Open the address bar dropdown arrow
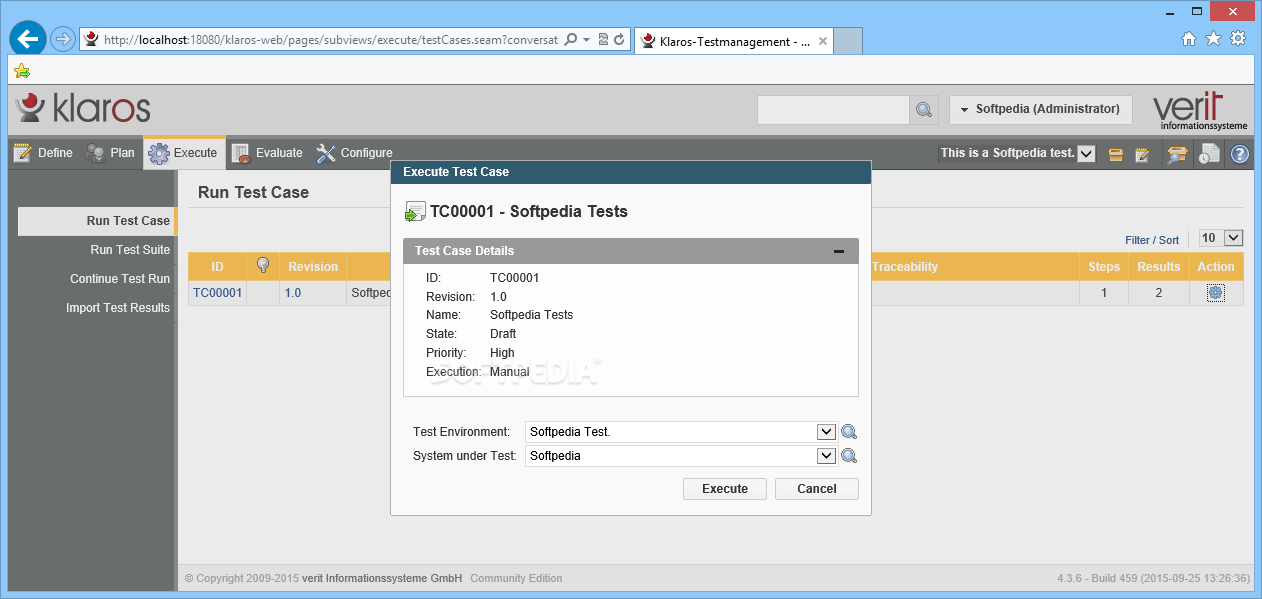The height and width of the screenshot is (599, 1262). [x=586, y=40]
